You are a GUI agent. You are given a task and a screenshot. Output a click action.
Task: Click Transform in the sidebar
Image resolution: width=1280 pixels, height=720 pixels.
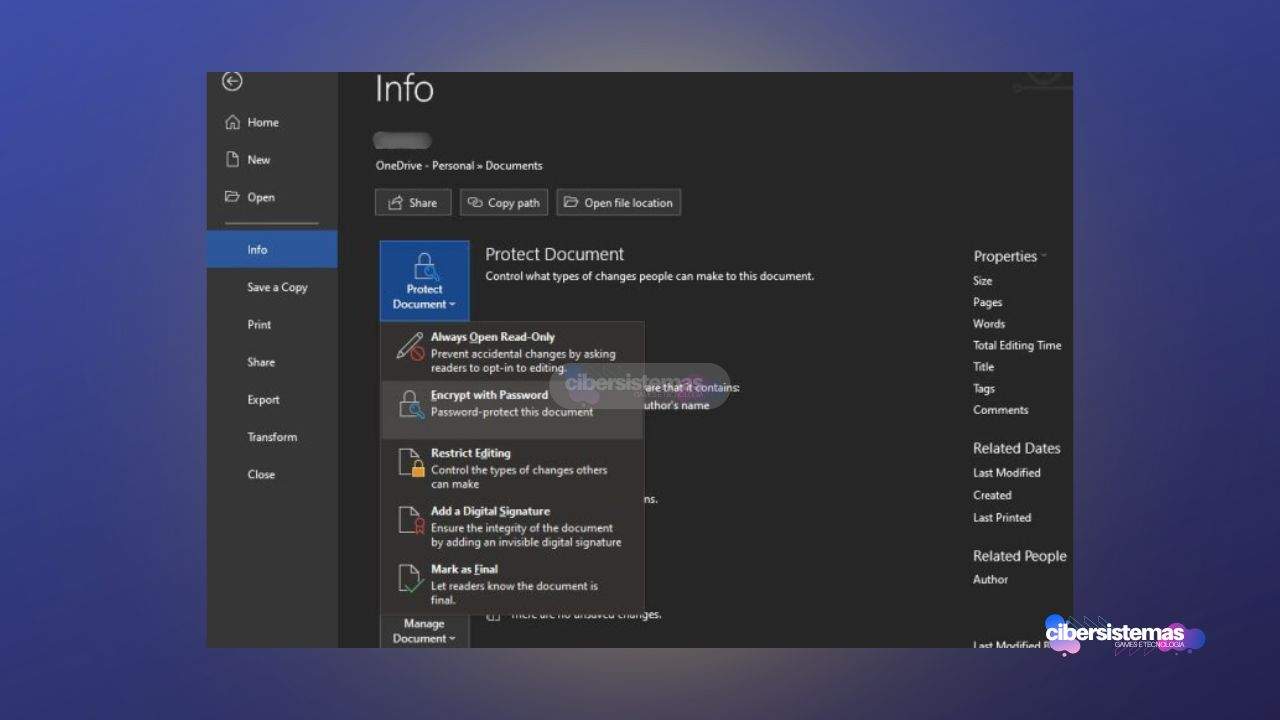coord(272,437)
